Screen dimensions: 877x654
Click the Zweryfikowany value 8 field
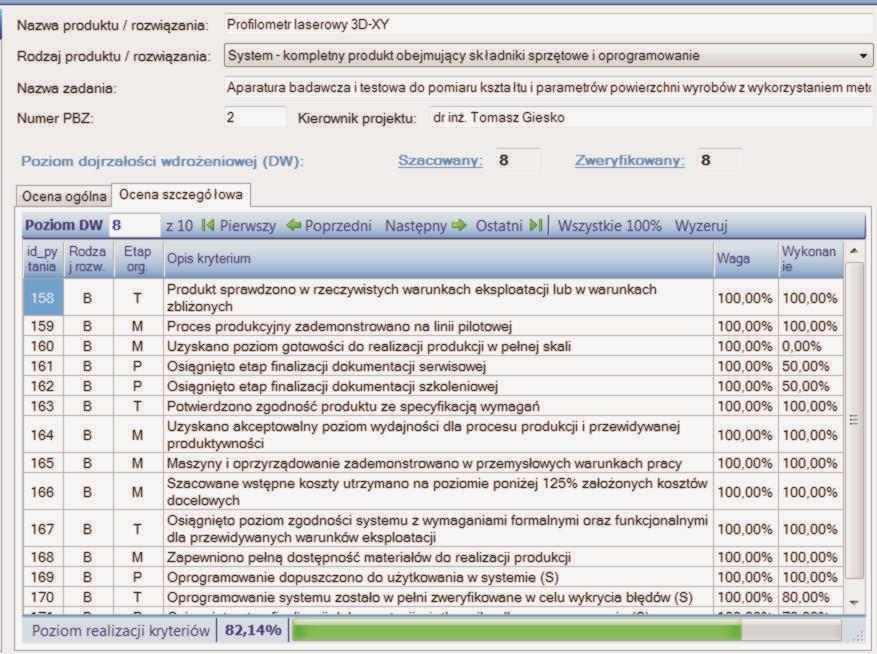(720, 161)
